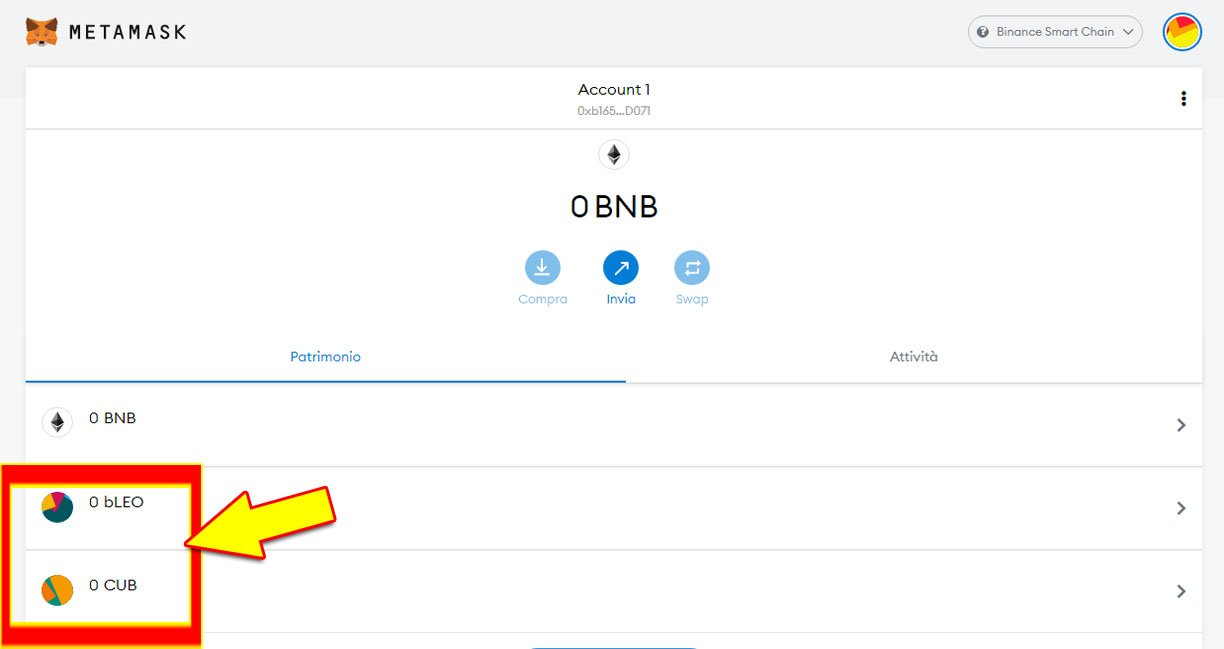Open the account avatar menu
The height and width of the screenshot is (649, 1224).
[1182, 32]
